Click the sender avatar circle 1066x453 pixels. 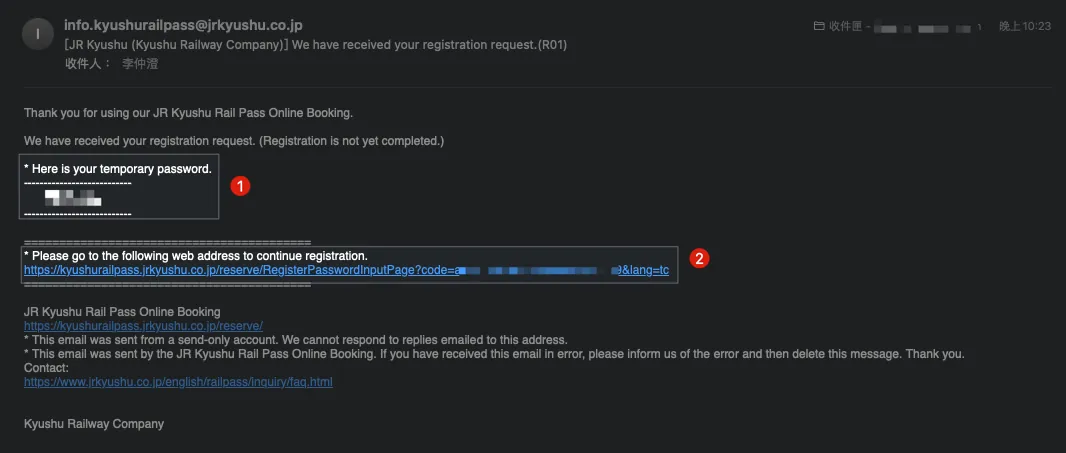[38, 34]
